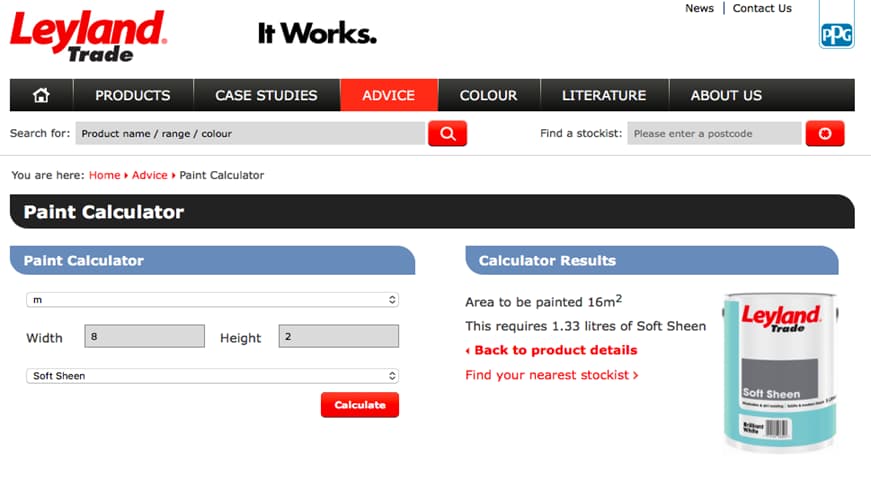Image resolution: width=871 pixels, height=488 pixels.
Task: Click 'This requires 1.33 litres' result text
Action: [585, 326]
